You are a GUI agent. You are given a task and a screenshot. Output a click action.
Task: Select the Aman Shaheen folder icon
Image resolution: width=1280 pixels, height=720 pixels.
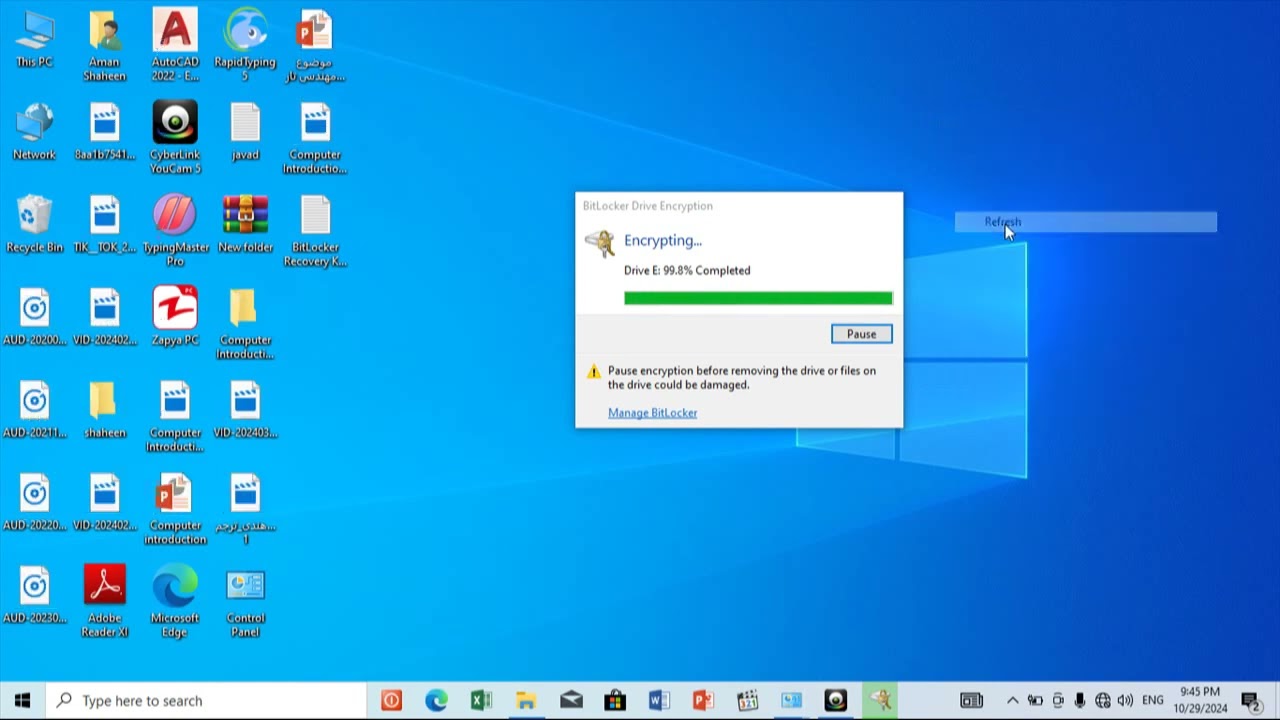(104, 46)
